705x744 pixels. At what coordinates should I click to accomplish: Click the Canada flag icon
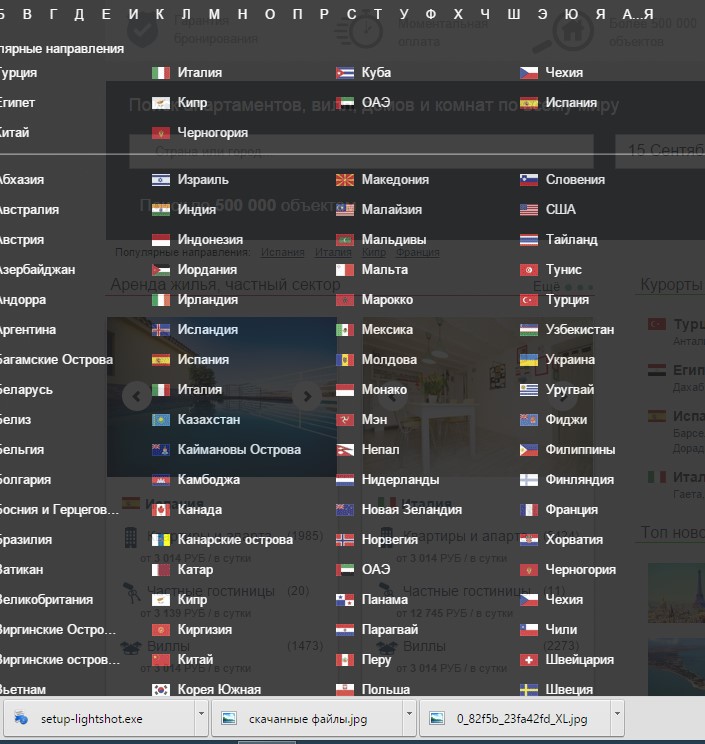(x=161, y=510)
